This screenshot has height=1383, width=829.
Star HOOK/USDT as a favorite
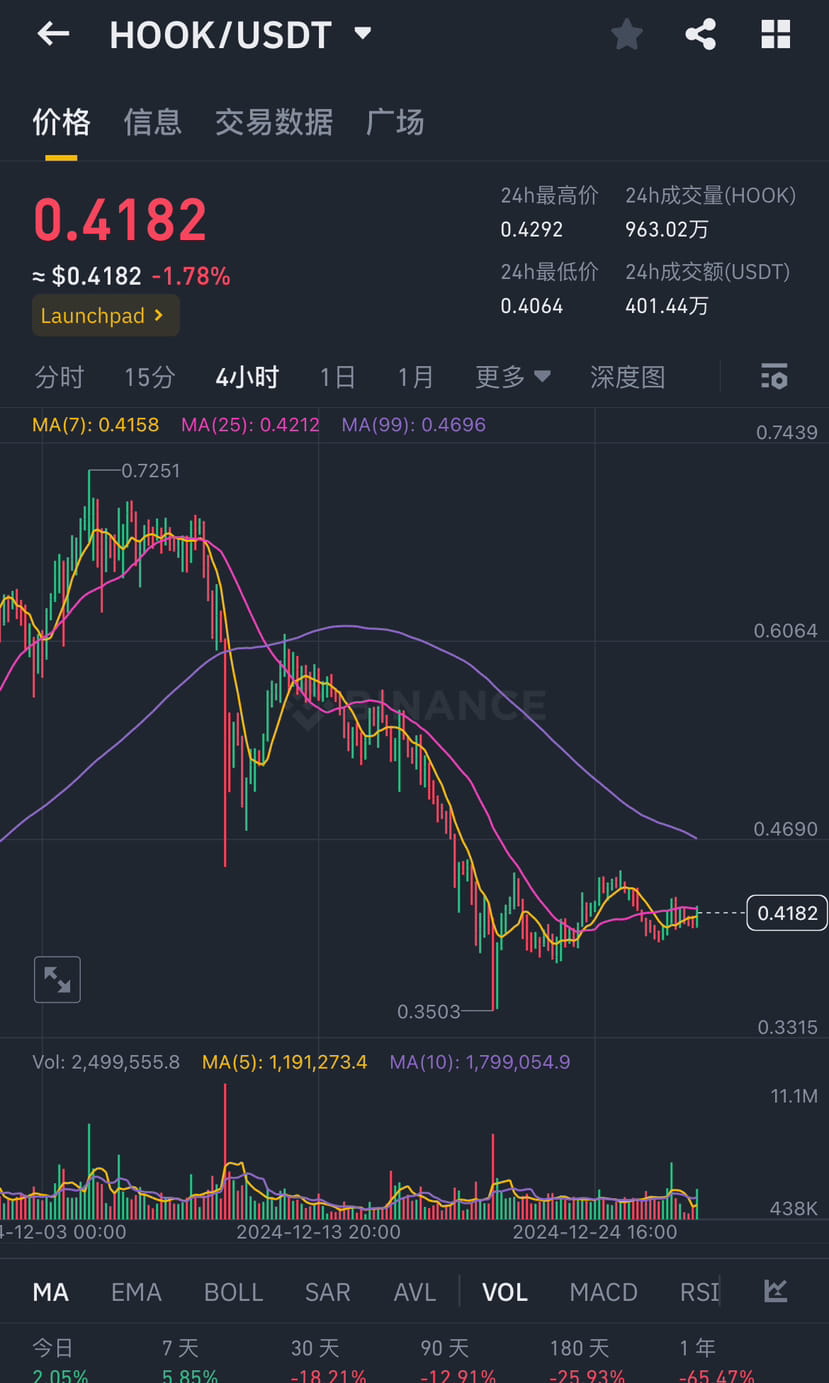tap(626, 33)
